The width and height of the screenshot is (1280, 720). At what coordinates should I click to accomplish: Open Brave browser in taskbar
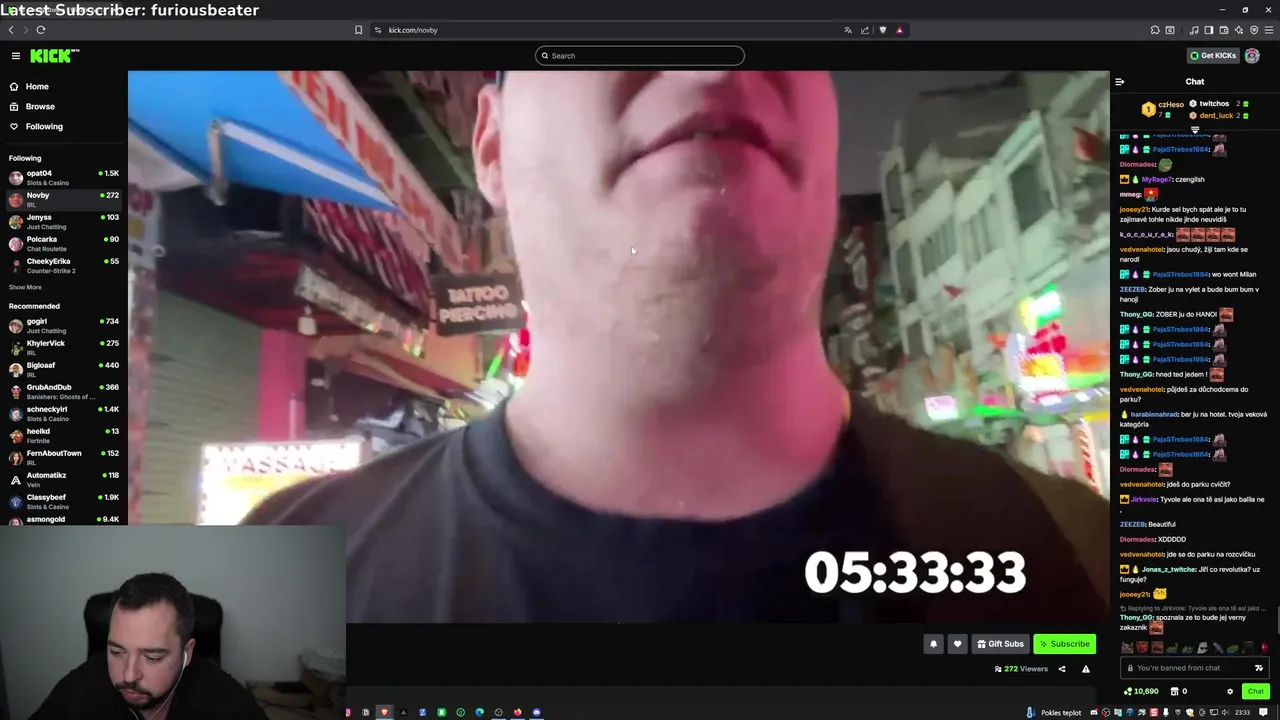[384, 712]
